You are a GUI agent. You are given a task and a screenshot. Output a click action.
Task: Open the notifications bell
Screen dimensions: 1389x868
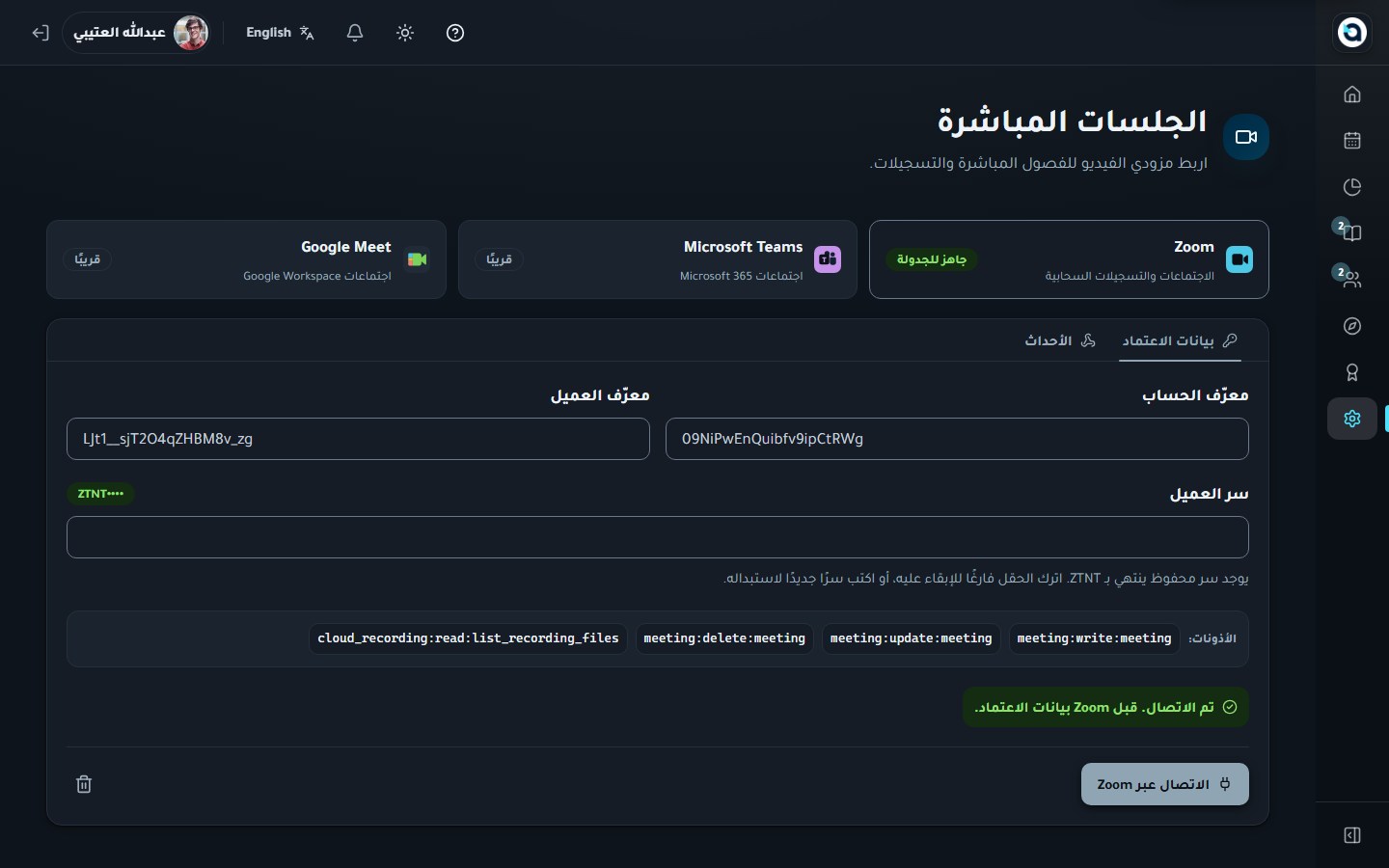[x=355, y=33]
